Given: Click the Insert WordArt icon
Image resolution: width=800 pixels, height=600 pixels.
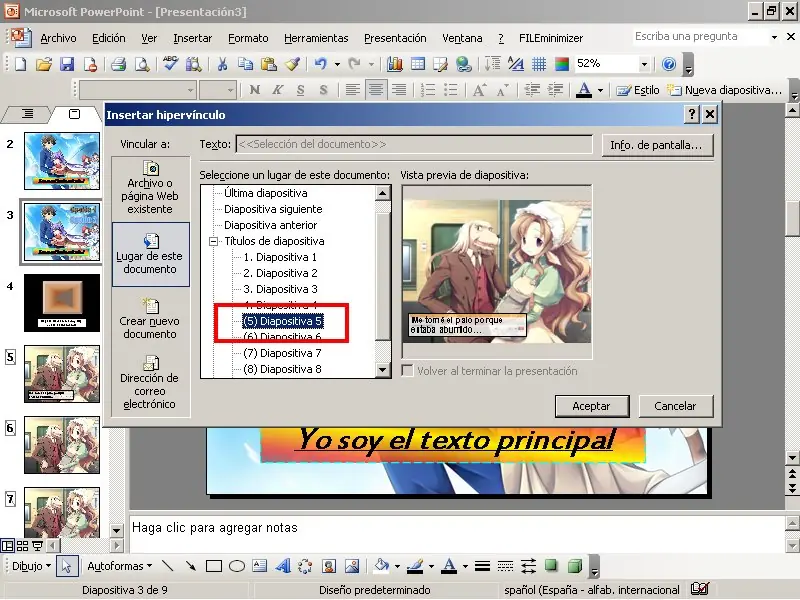Looking at the screenshot, I should click(283, 567).
